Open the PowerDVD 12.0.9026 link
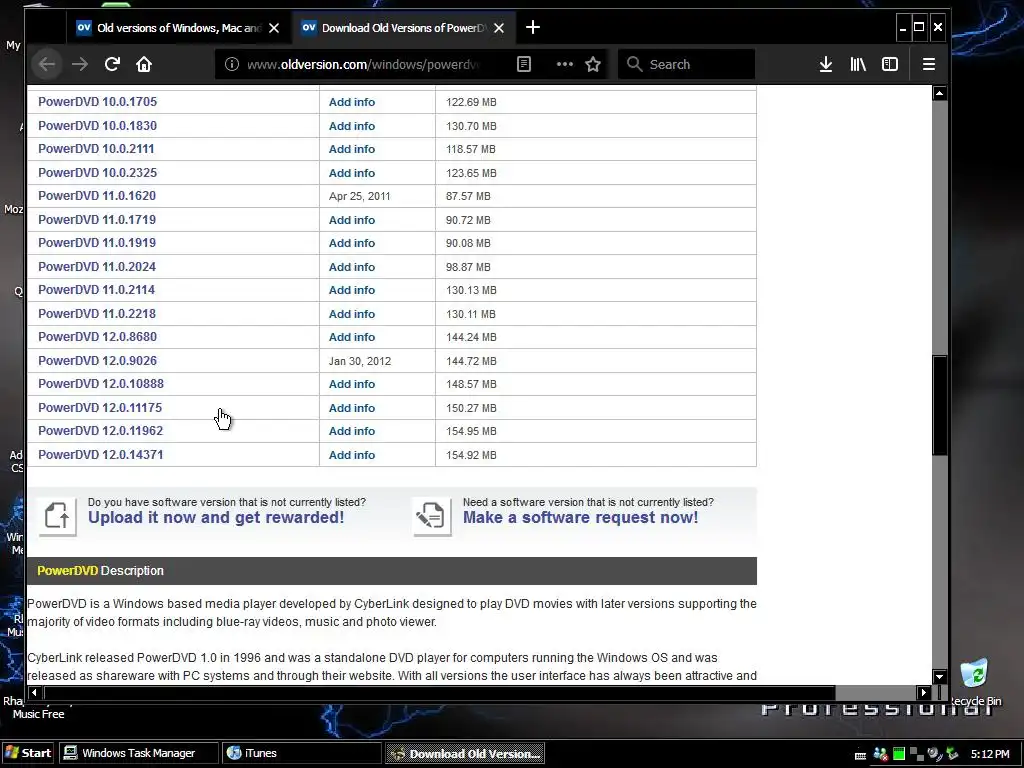The height and width of the screenshot is (768, 1024). coord(97,360)
